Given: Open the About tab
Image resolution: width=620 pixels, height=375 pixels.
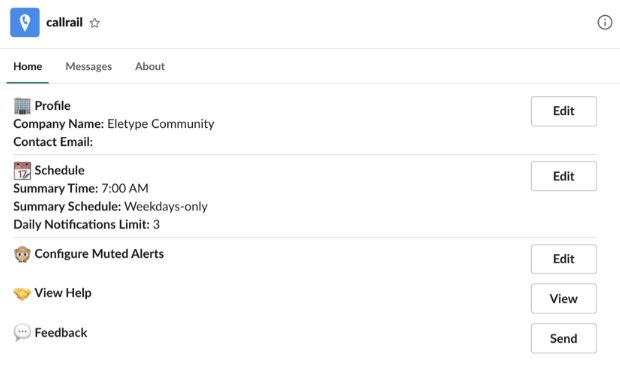Looking at the screenshot, I should 150,66.
